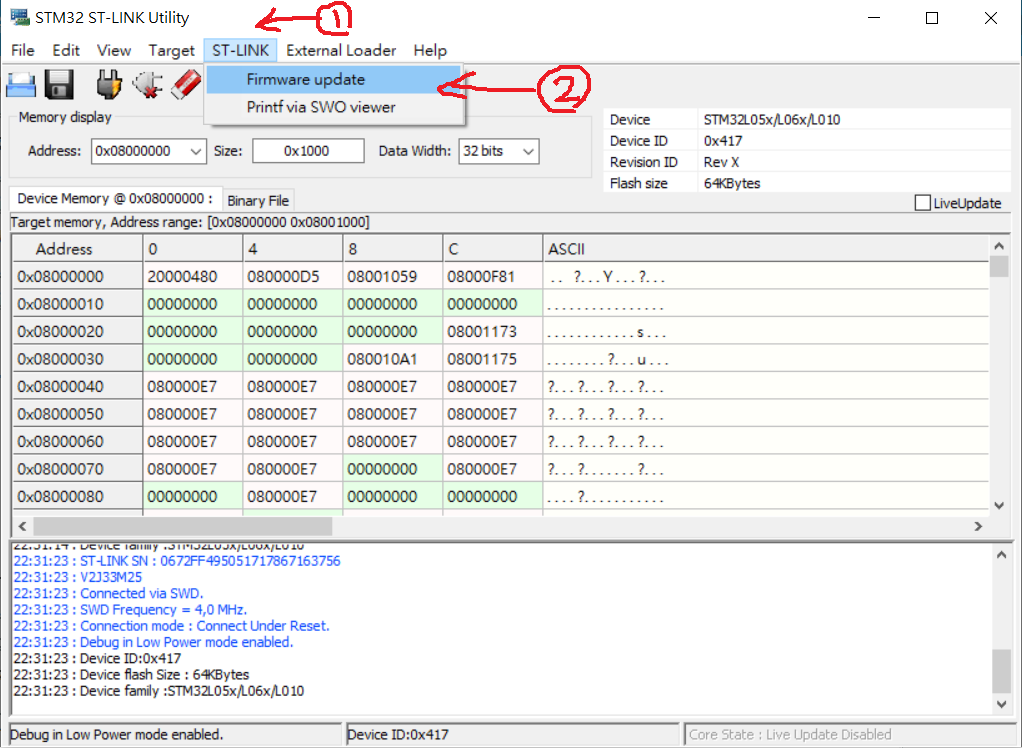Click the ST-LINK menu
The height and width of the screenshot is (748, 1022).
tap(241, 50)
